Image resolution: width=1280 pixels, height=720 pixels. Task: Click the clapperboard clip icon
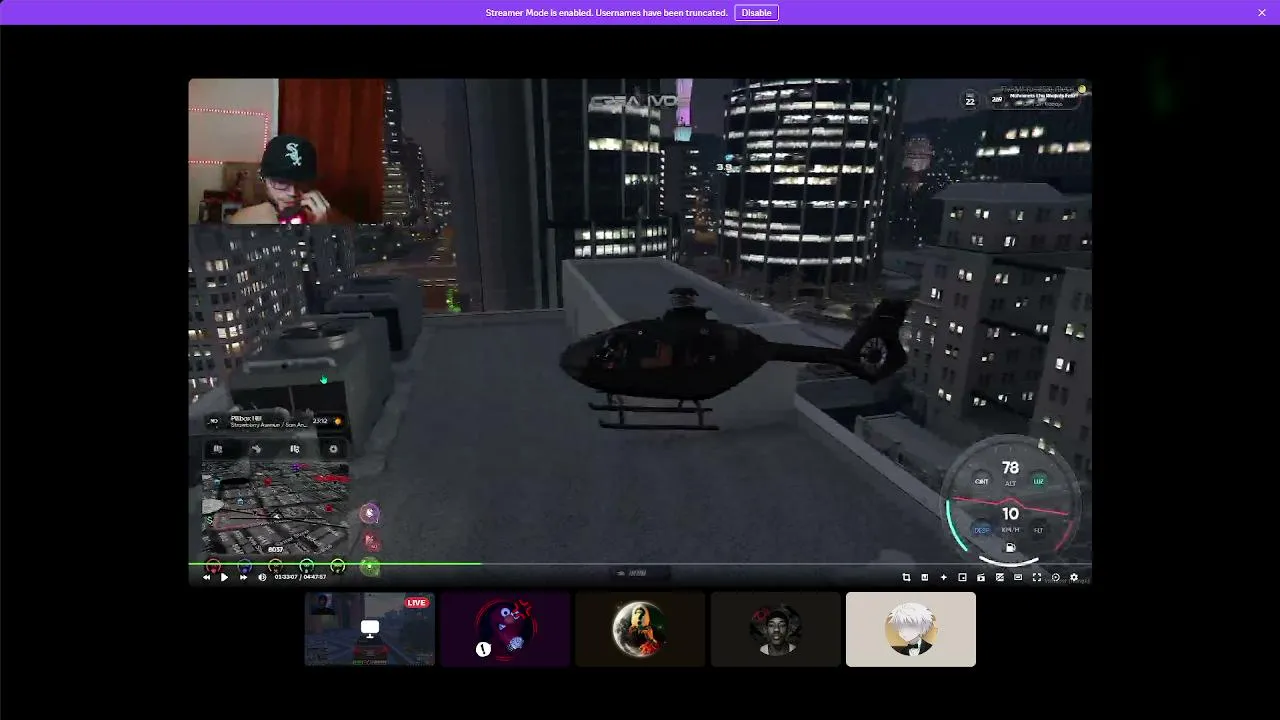pos(981,577)
